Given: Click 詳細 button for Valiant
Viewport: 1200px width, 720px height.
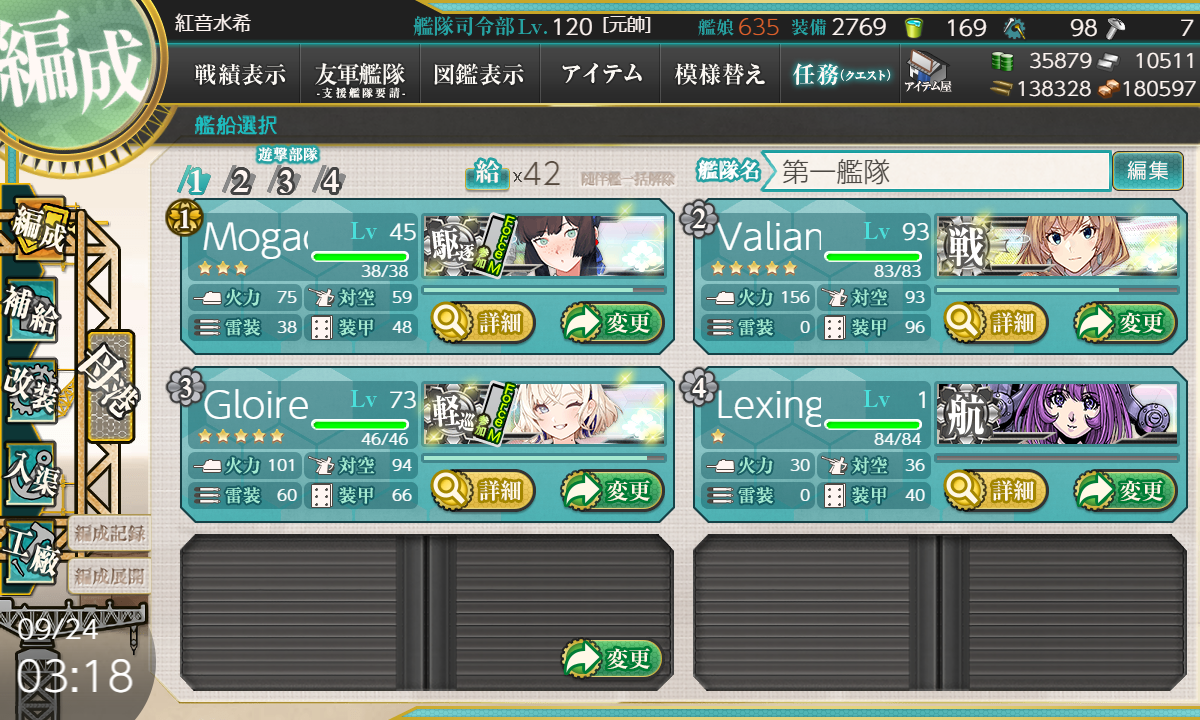Looking at the screenshot, I should [996, 323].
